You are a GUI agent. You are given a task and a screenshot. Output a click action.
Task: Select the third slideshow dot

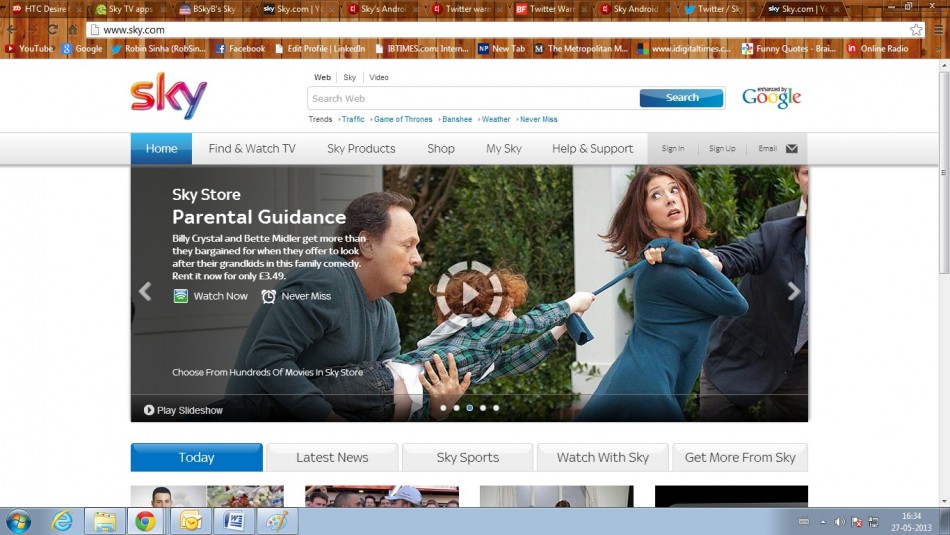[x=470, y=408]
